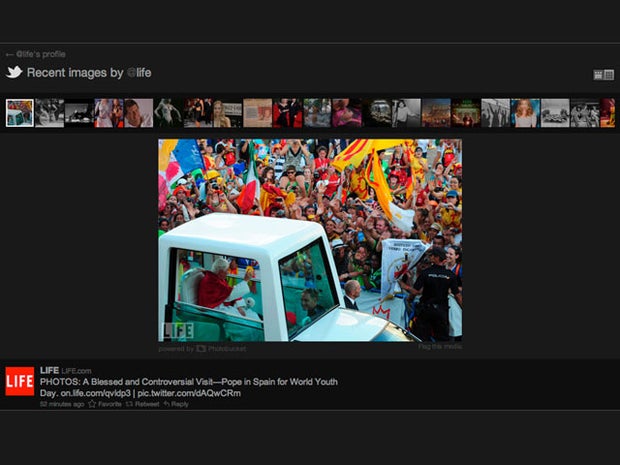
Task: Open the close-up man's face thumbnail
Action: (x=139, y=113)
